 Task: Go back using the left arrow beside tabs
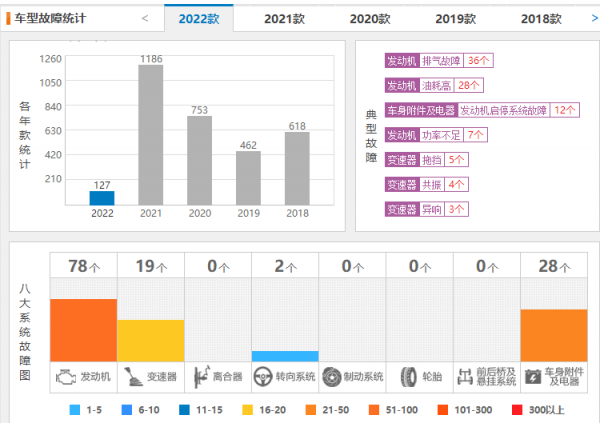pyautogui.click(x=145, y=18)
